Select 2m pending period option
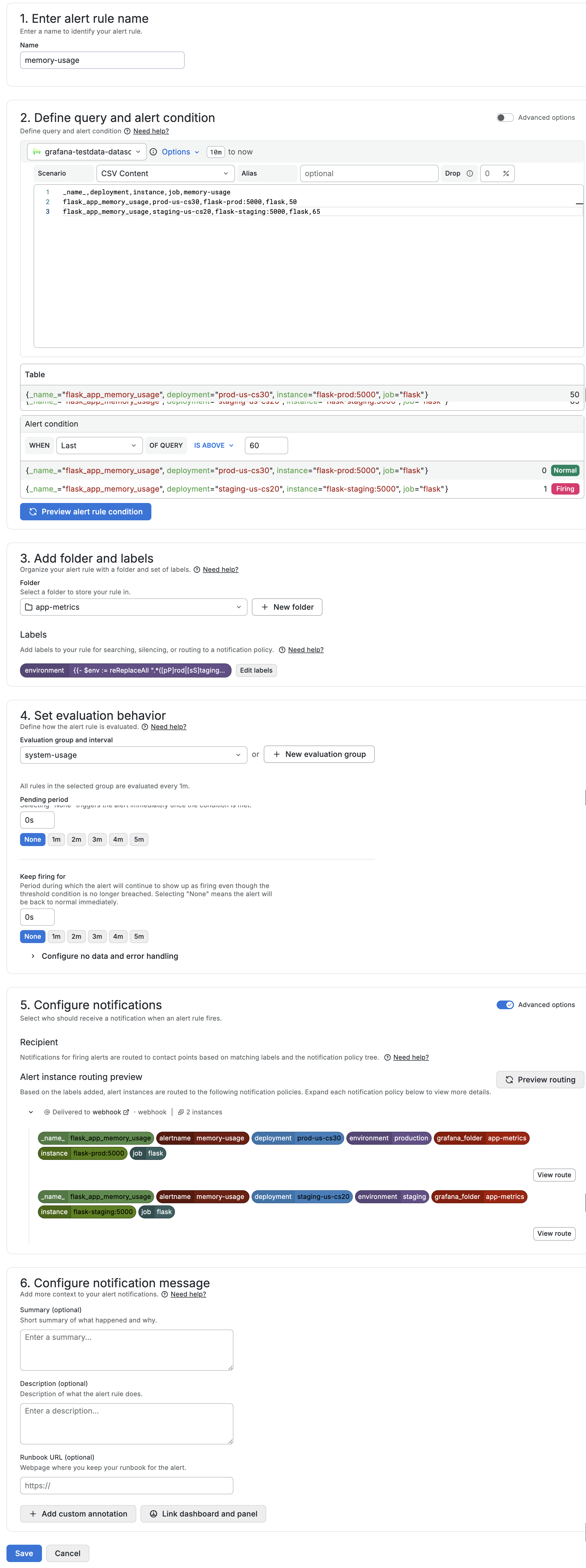586x1568 pixels. (x=76, y=839)
